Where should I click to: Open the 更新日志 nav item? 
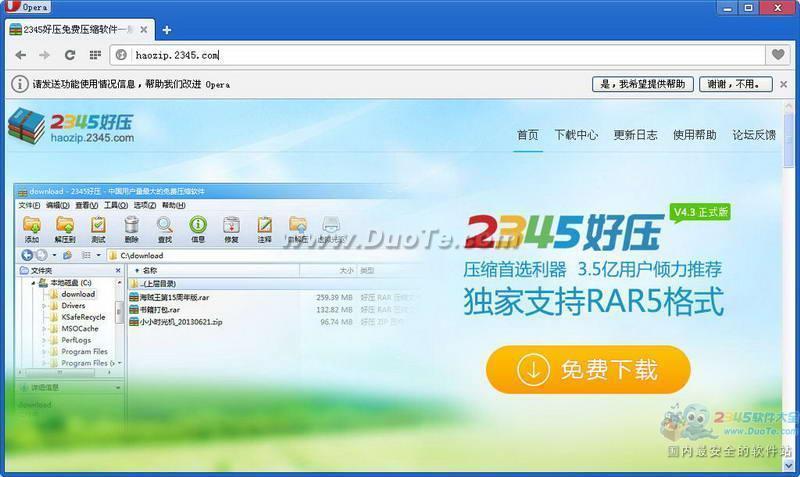[x=635, y=135]
